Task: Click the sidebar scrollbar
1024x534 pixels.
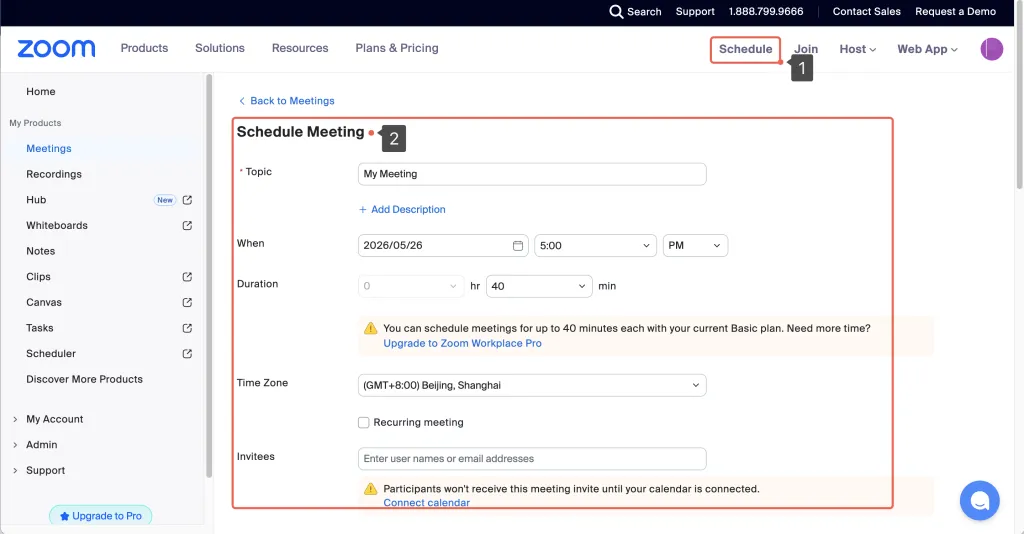Action: click(209, 276)
